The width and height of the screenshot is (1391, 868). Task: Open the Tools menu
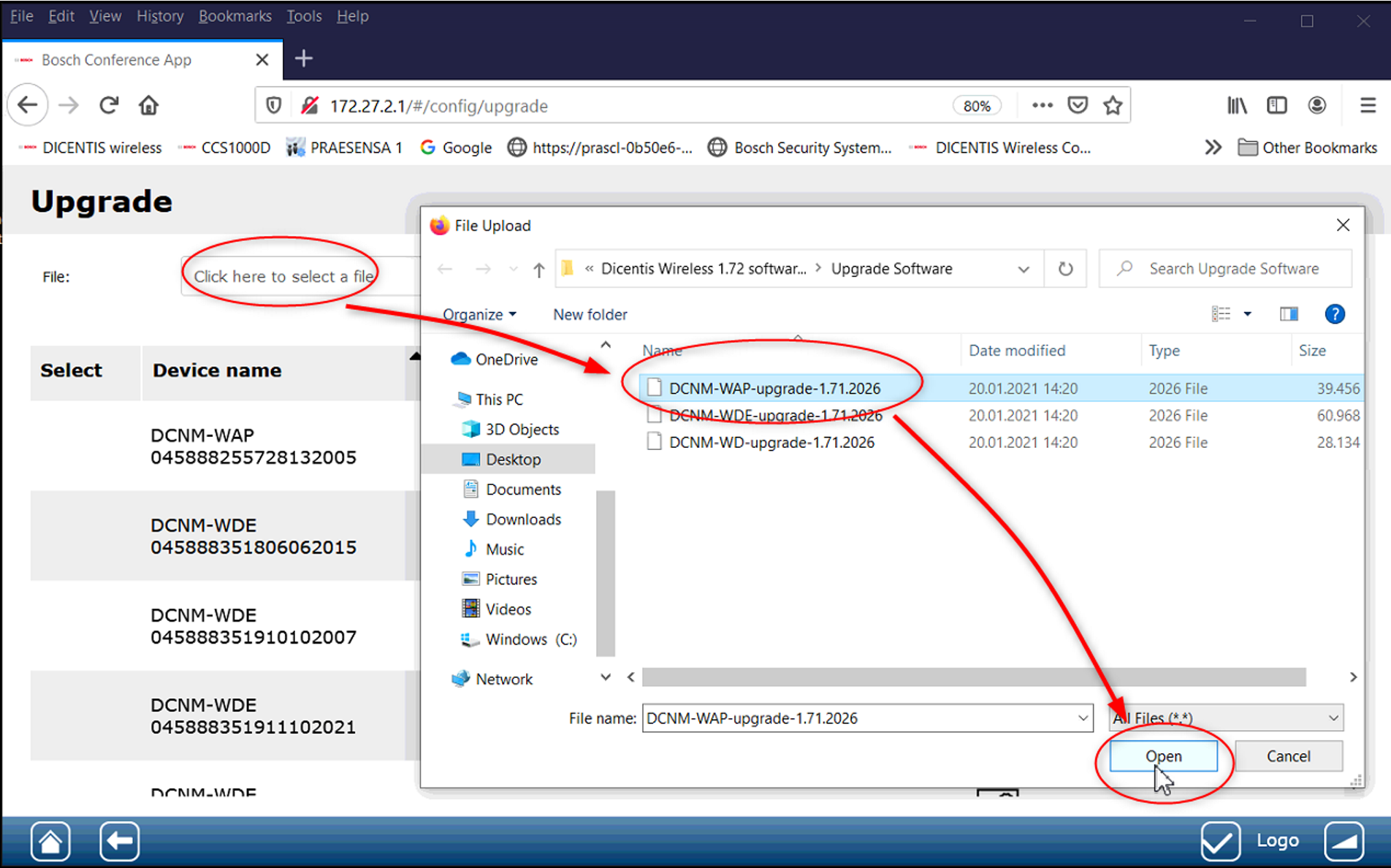pos(304,16)
